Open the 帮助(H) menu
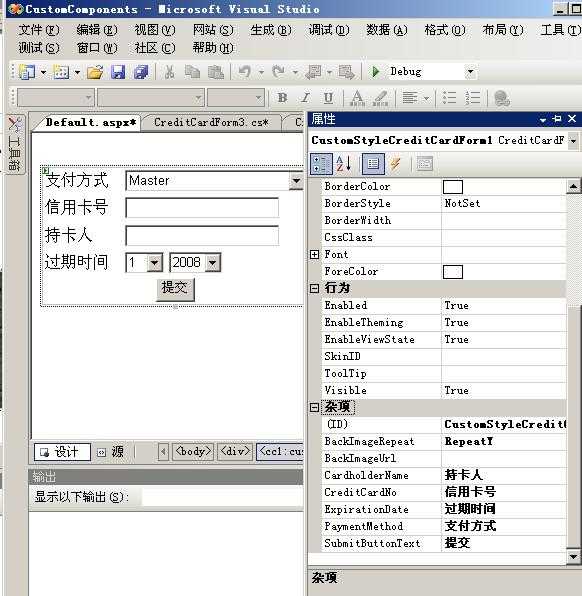This screenshot has width=582, height=596. coord(213,48)
